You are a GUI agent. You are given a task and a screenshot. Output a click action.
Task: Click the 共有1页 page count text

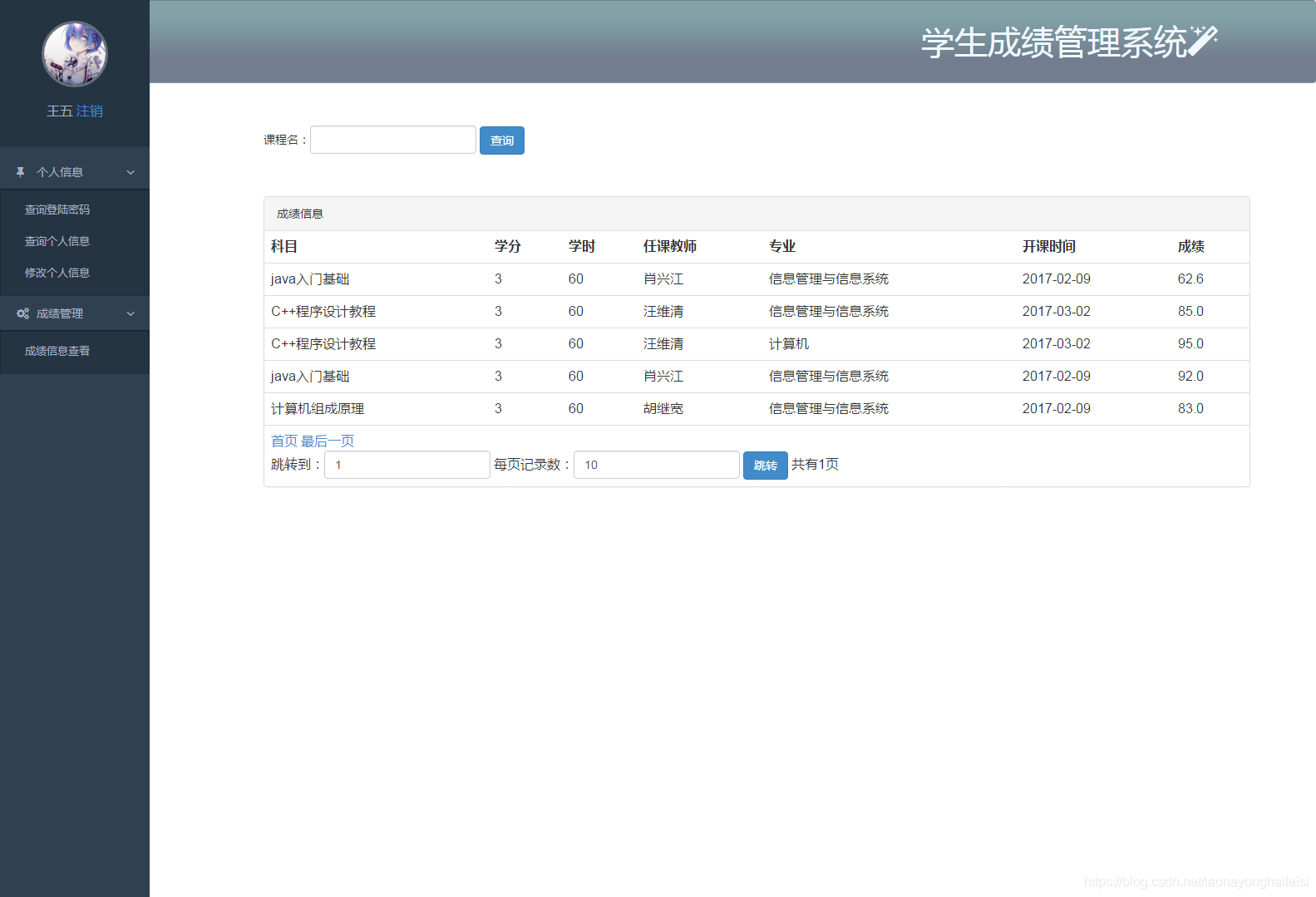pyautogui.click(x=815, y=464)
